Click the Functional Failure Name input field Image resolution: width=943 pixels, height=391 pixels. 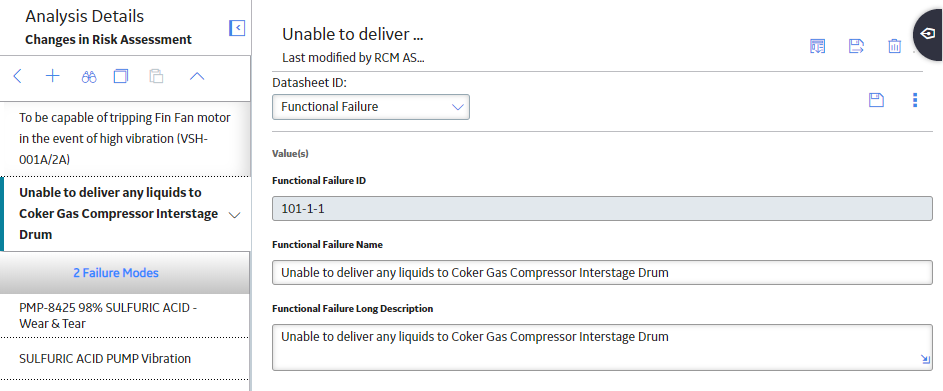click(602, 272)
